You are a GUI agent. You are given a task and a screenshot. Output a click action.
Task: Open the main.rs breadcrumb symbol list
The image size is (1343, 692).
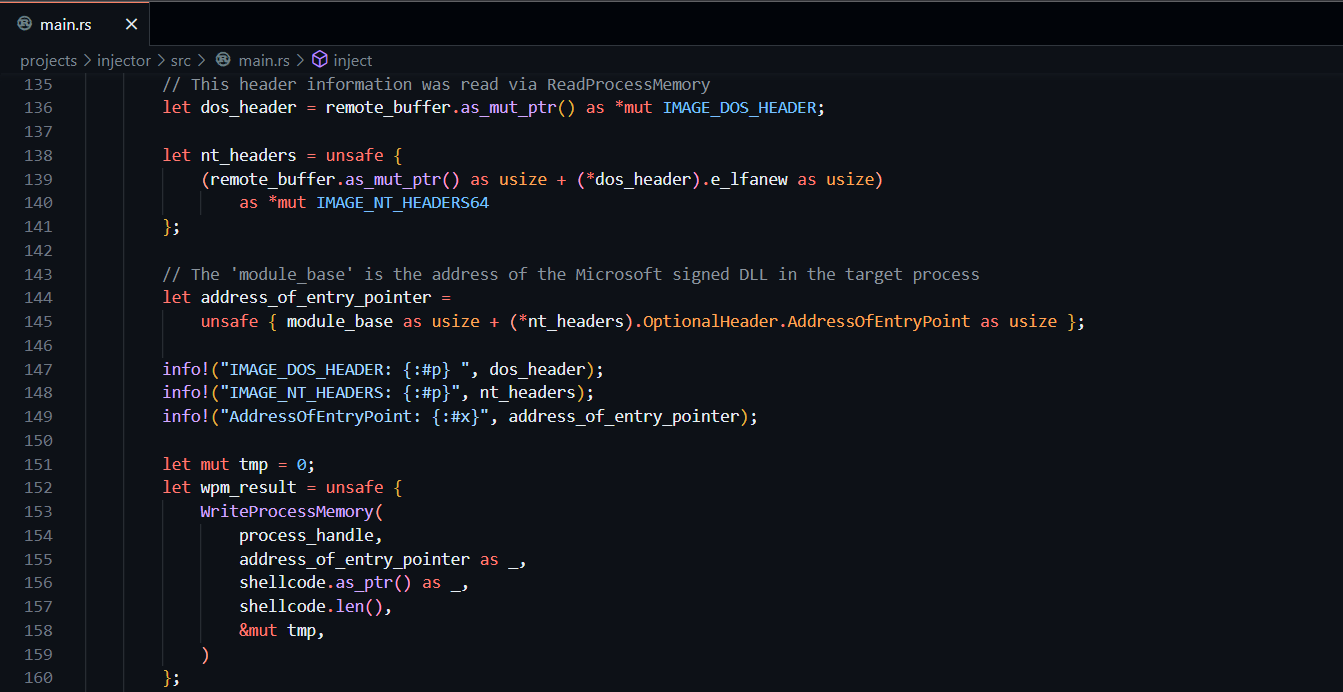[x=264, y=60]
